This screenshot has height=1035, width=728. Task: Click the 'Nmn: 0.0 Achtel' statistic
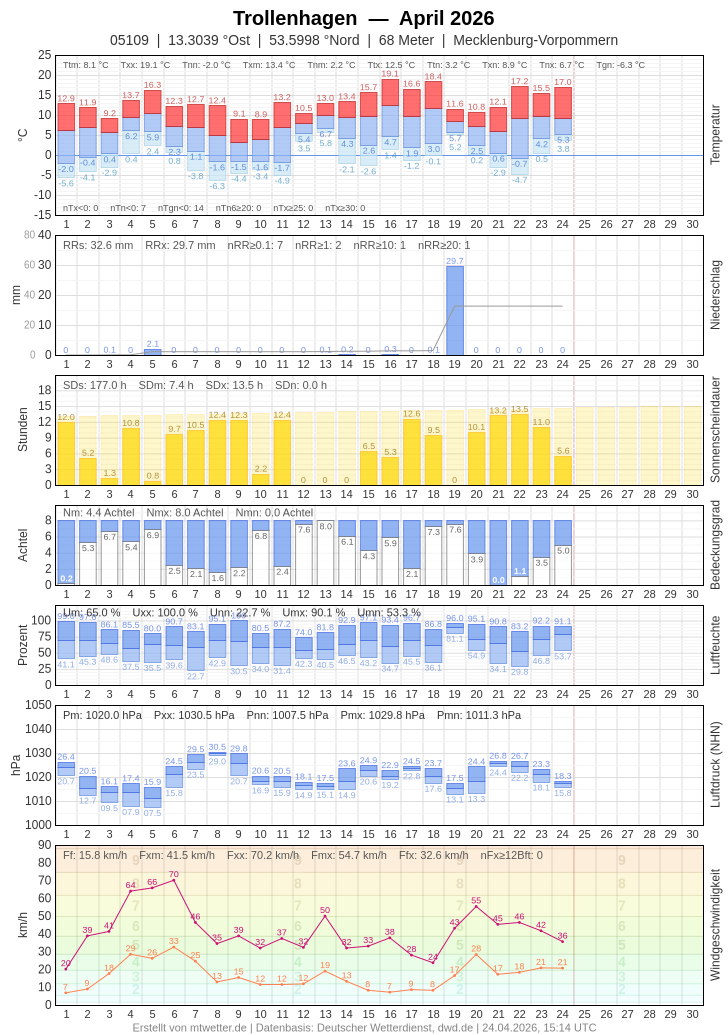pyautogui.click(x=274, y=512)
